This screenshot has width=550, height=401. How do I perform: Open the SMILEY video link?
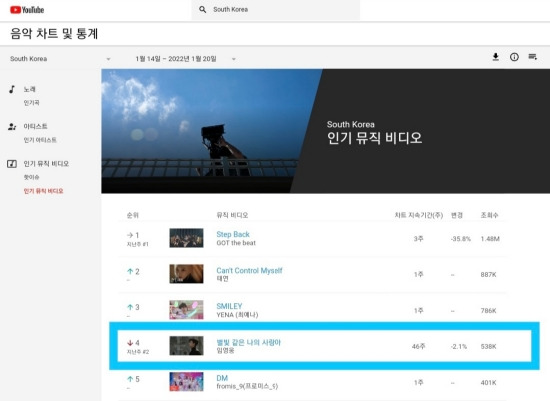click(229, 306)
